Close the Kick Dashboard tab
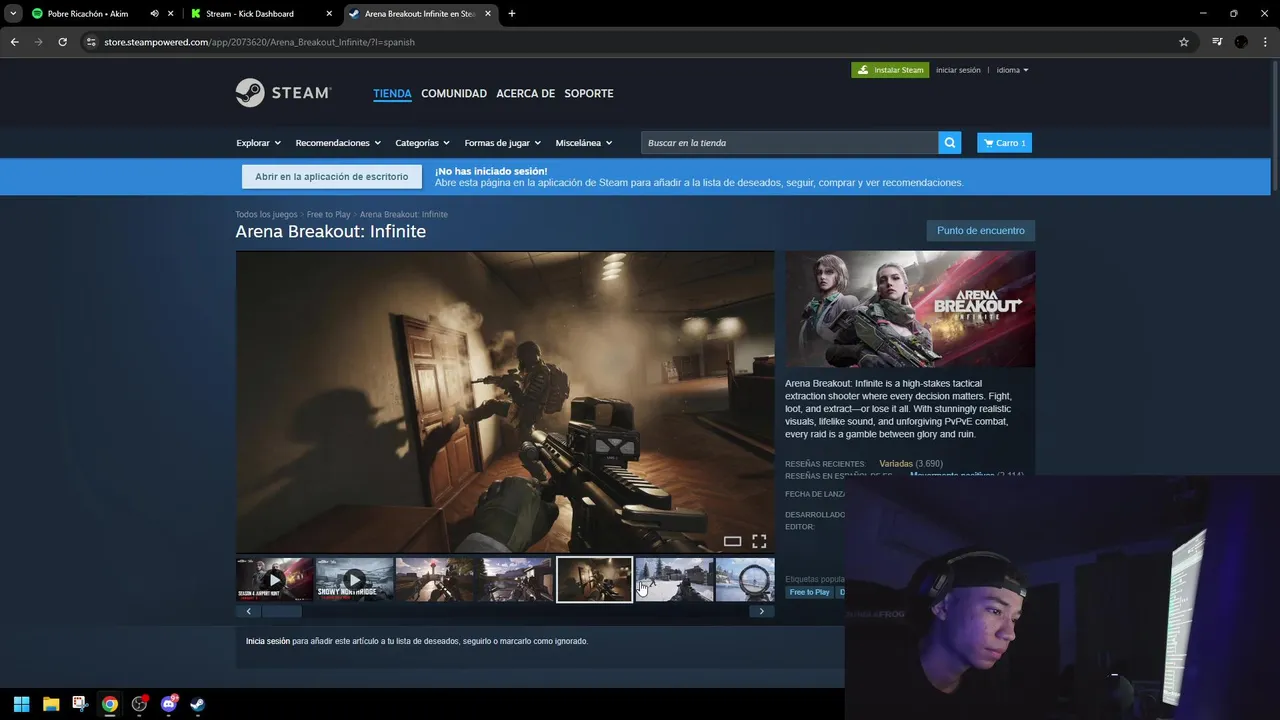The image size is (1280, 720). (329, 14)
